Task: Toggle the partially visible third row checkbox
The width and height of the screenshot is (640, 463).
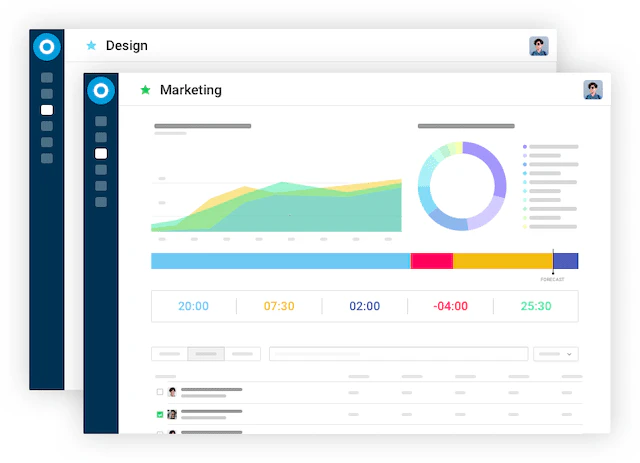Action: click(160, 432)
